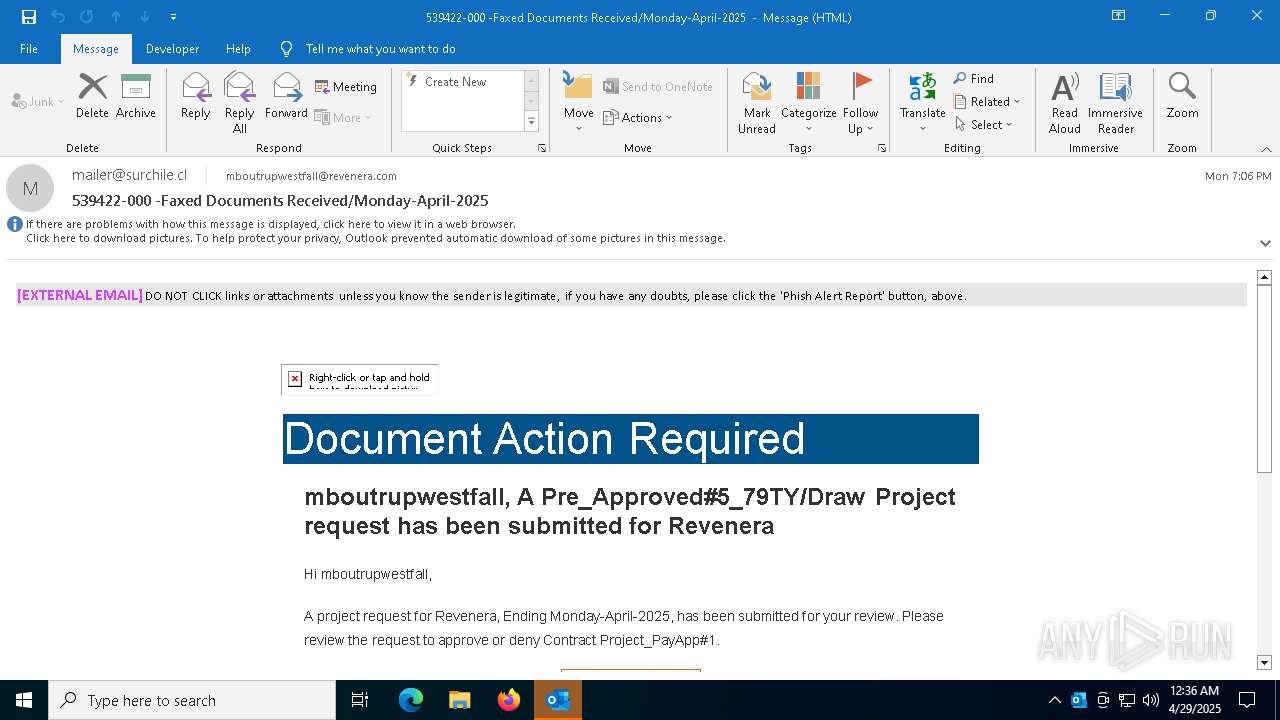The height and width of the screenshot is (720, 1280).
Task: Click the Document Action Required banner
Action: point(631,439)
